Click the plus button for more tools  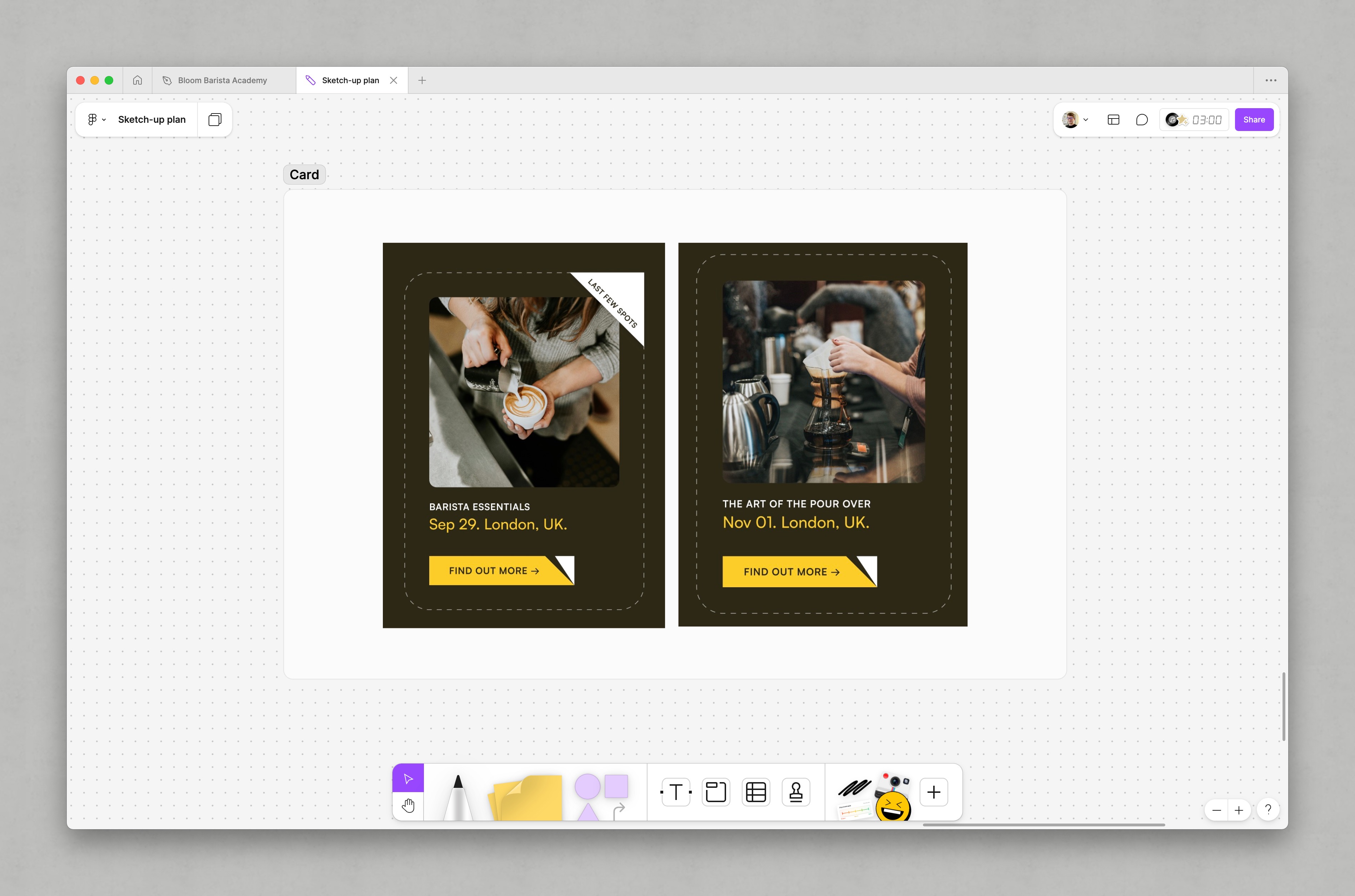[934, 792]
